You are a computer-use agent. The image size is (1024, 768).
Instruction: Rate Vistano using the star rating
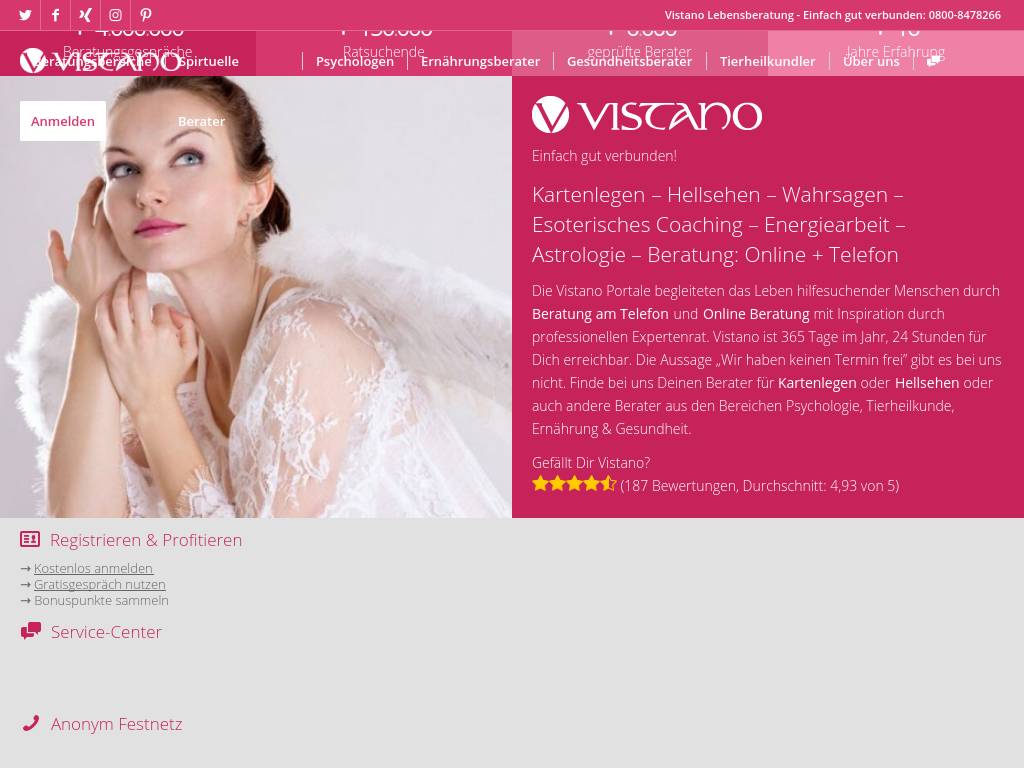(x=574, y=483)
